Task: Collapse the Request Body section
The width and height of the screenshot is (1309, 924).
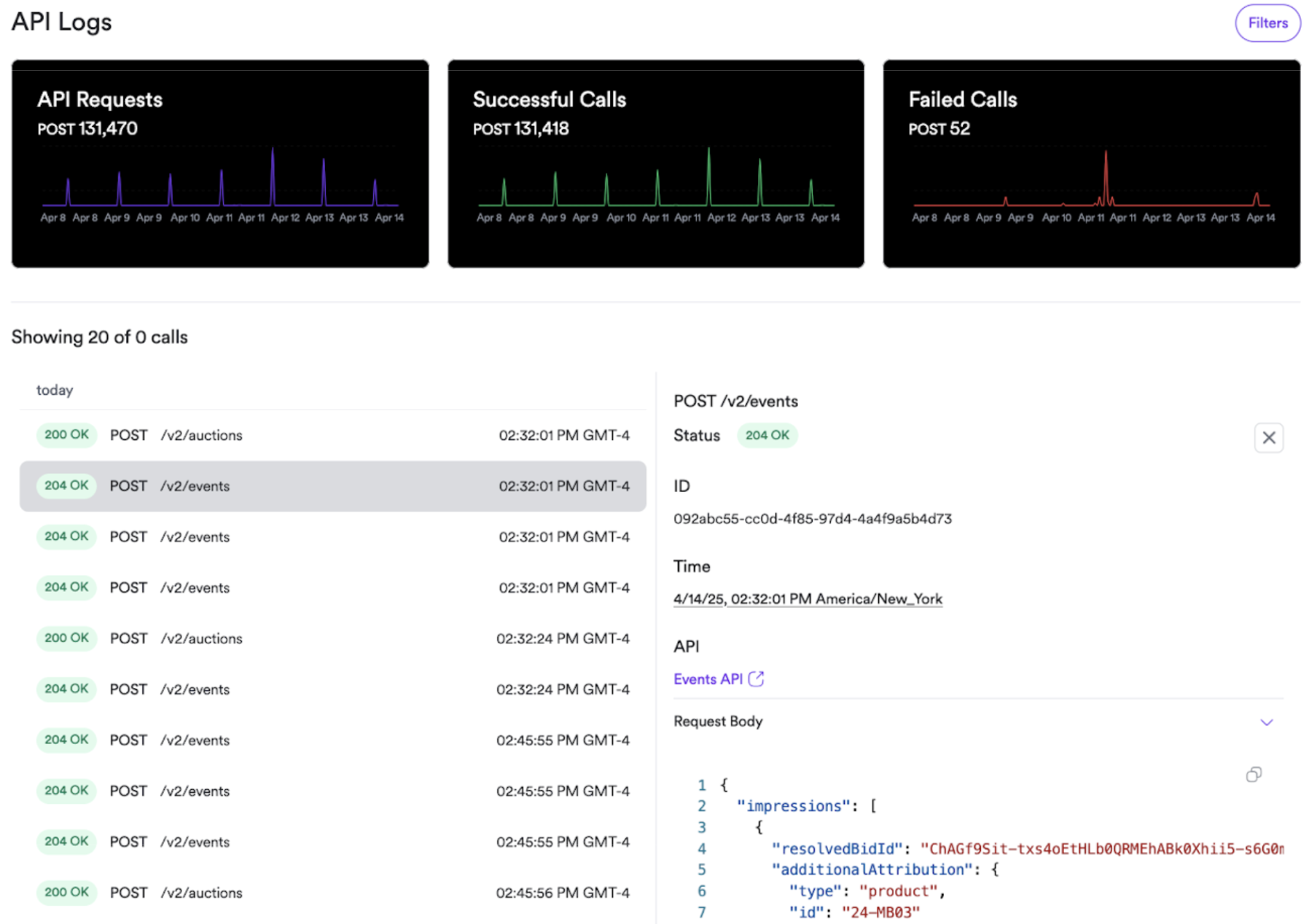Action: 1267,722
